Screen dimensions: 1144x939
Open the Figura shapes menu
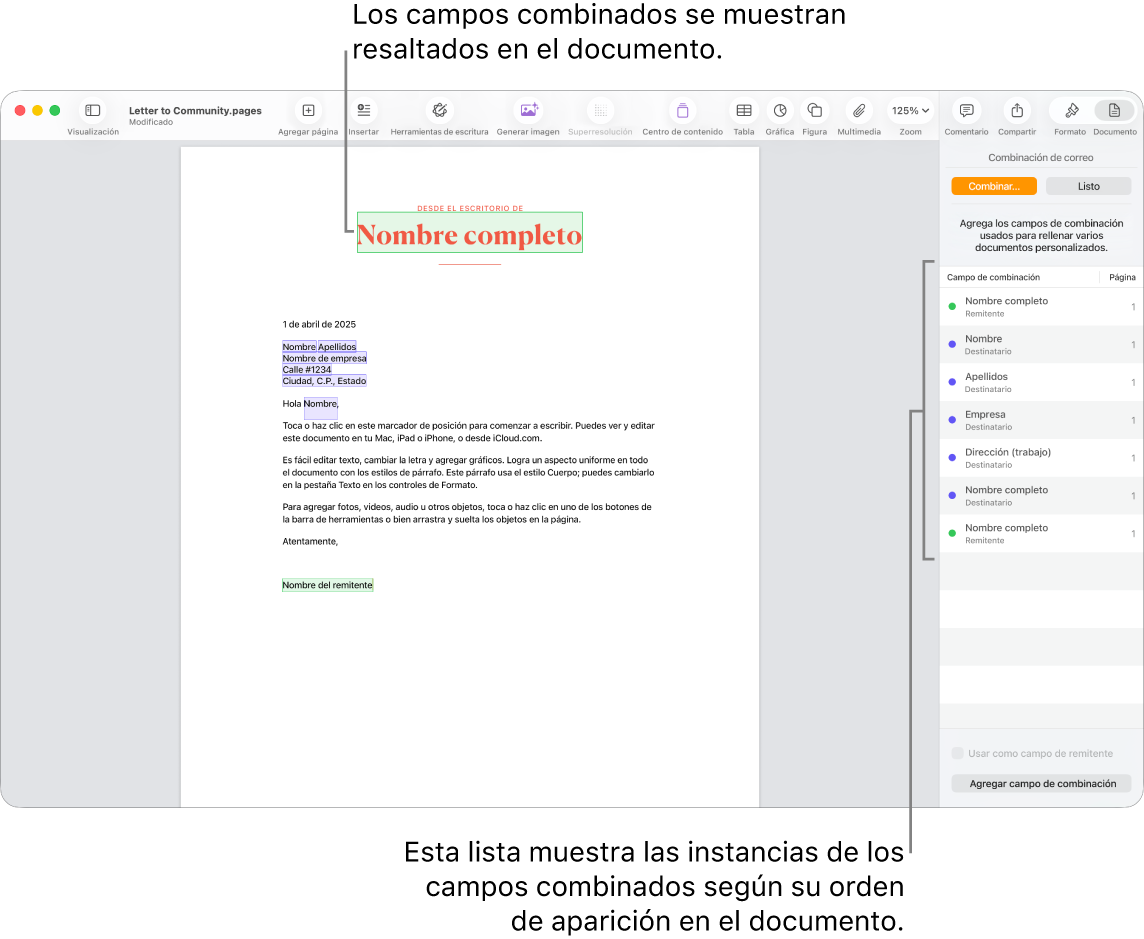click(x=814, y=111)
